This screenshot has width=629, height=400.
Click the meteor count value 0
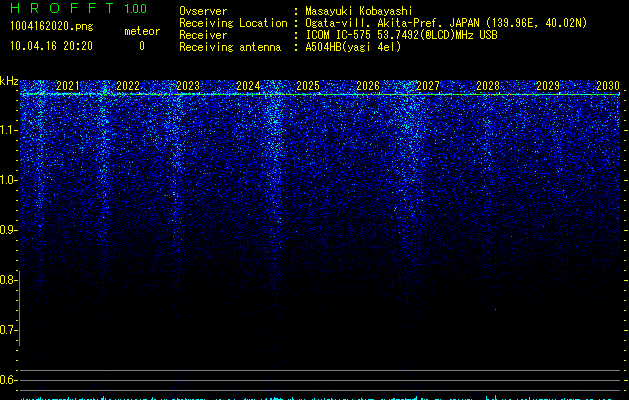(142, 46)
